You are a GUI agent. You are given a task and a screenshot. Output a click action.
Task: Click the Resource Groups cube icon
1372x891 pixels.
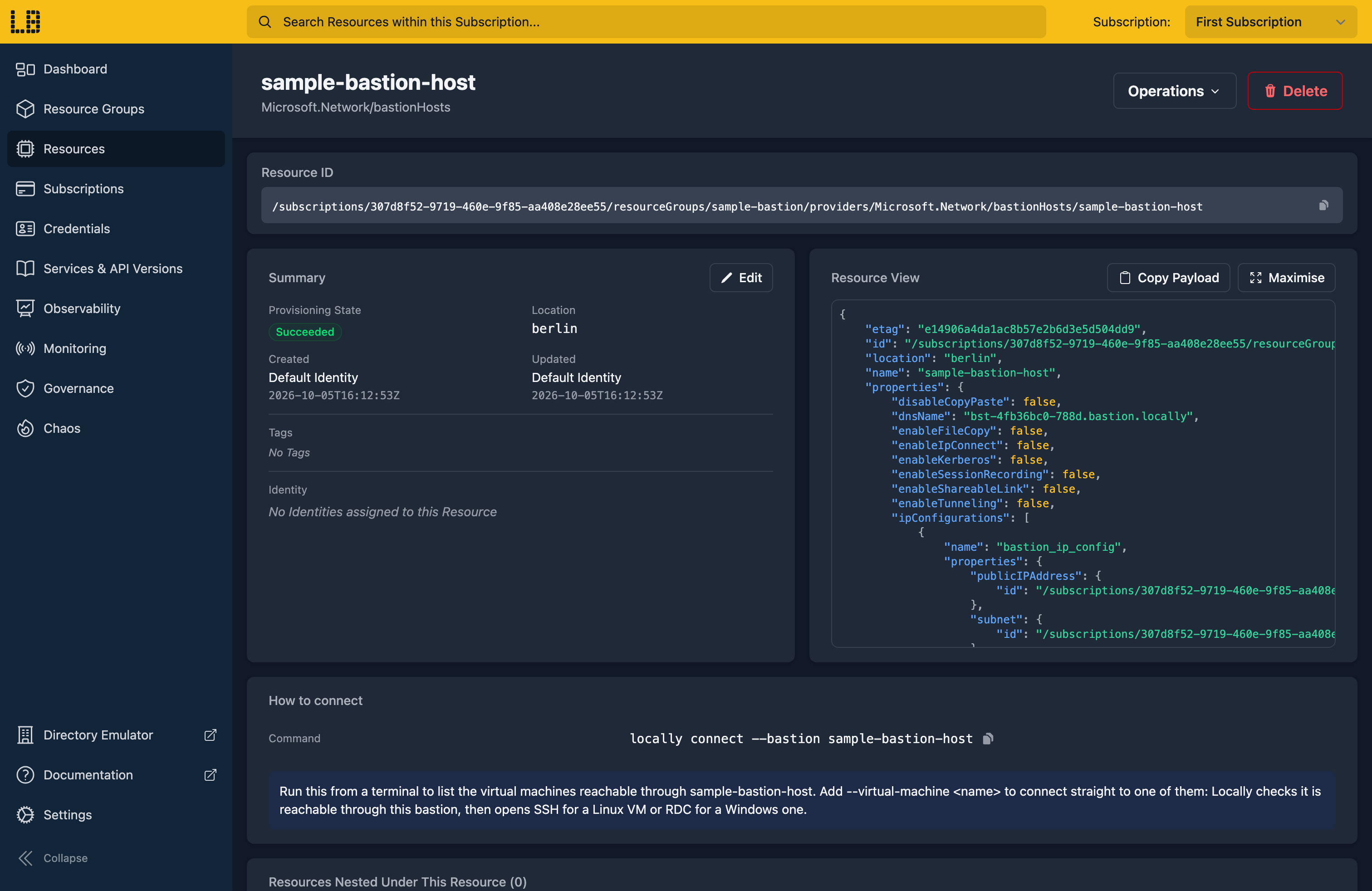(25, 109)
